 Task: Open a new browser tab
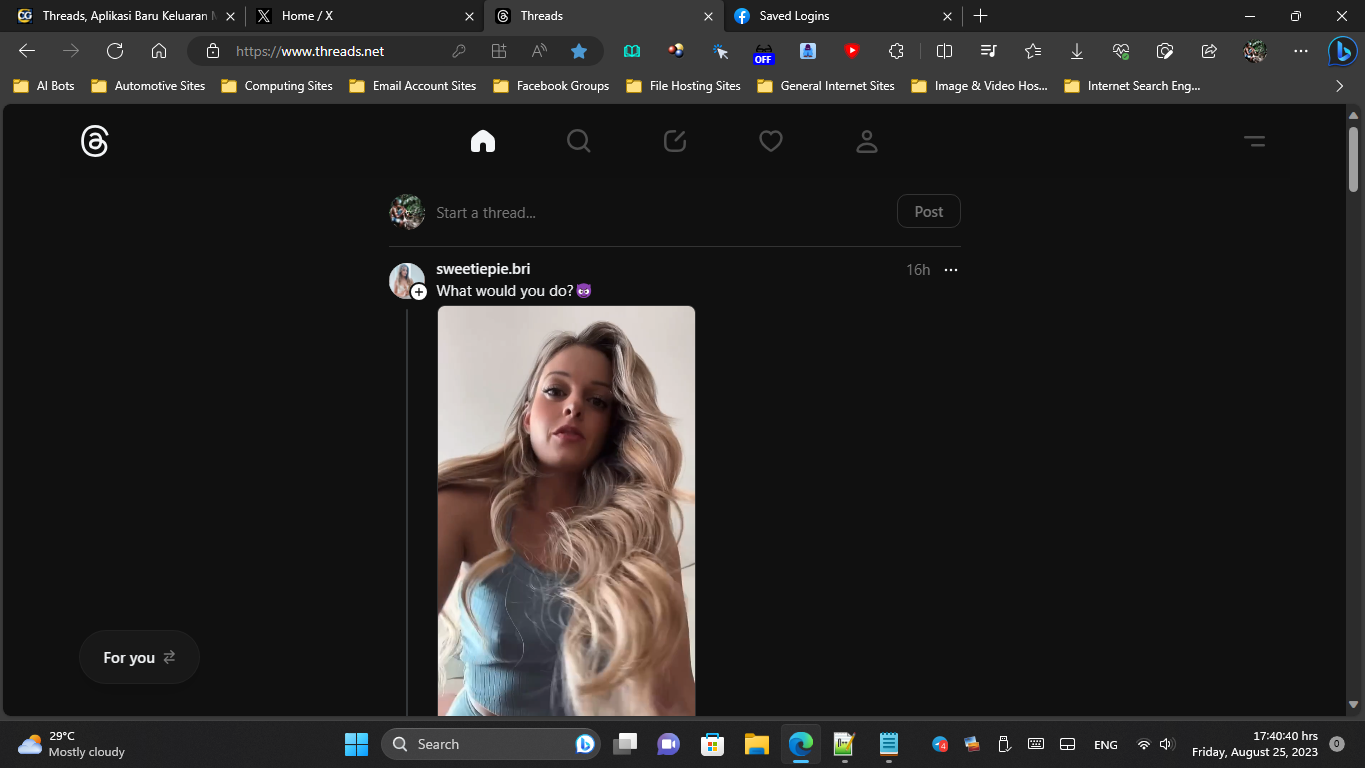980,16
